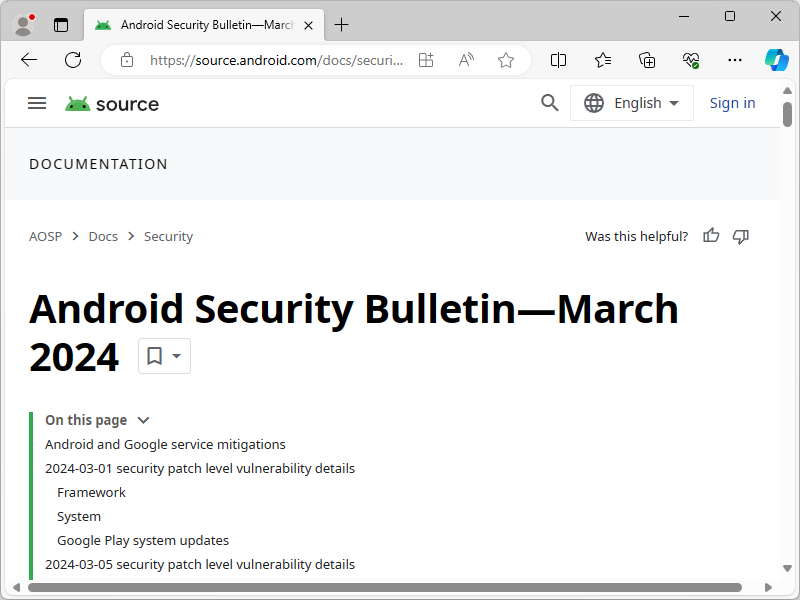Image resolution: width=800 pixels, height=600 pixels.
Task: Open the workspaces icon near the tabs
Action: (x=61, y=24)
